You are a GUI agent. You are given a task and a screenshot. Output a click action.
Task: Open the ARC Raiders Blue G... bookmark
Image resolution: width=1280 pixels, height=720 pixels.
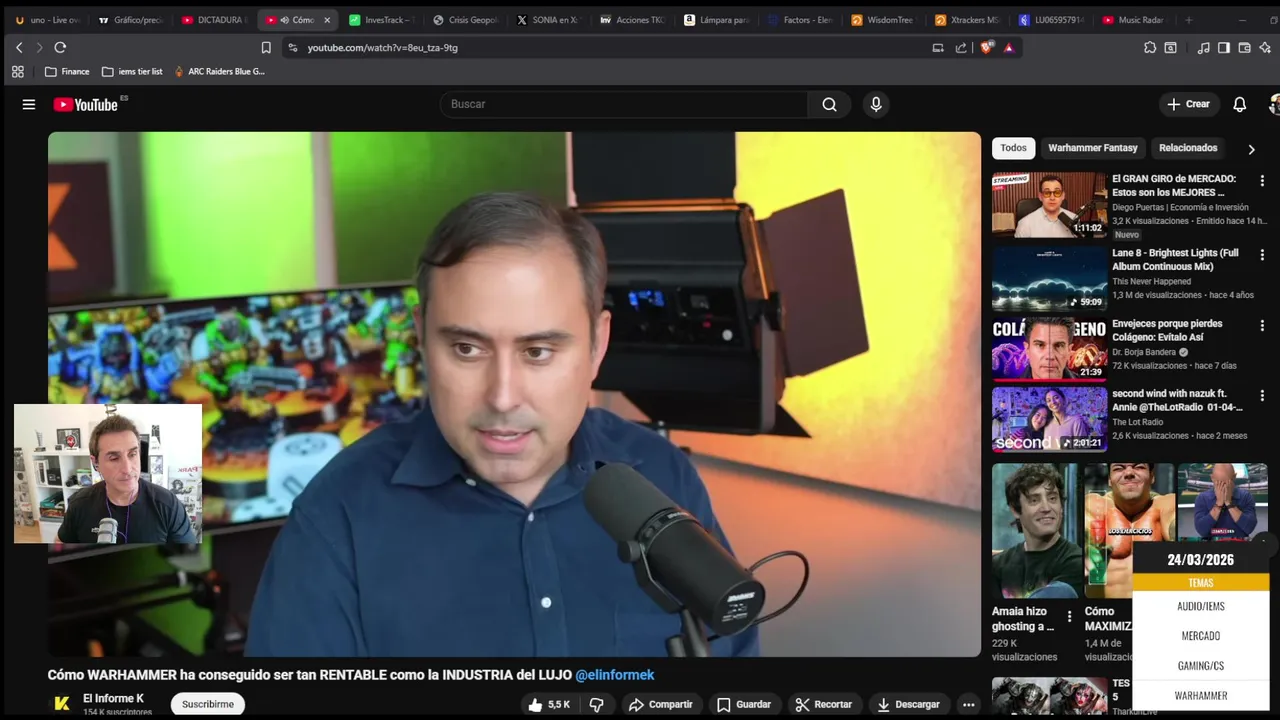tap(219, 71)
